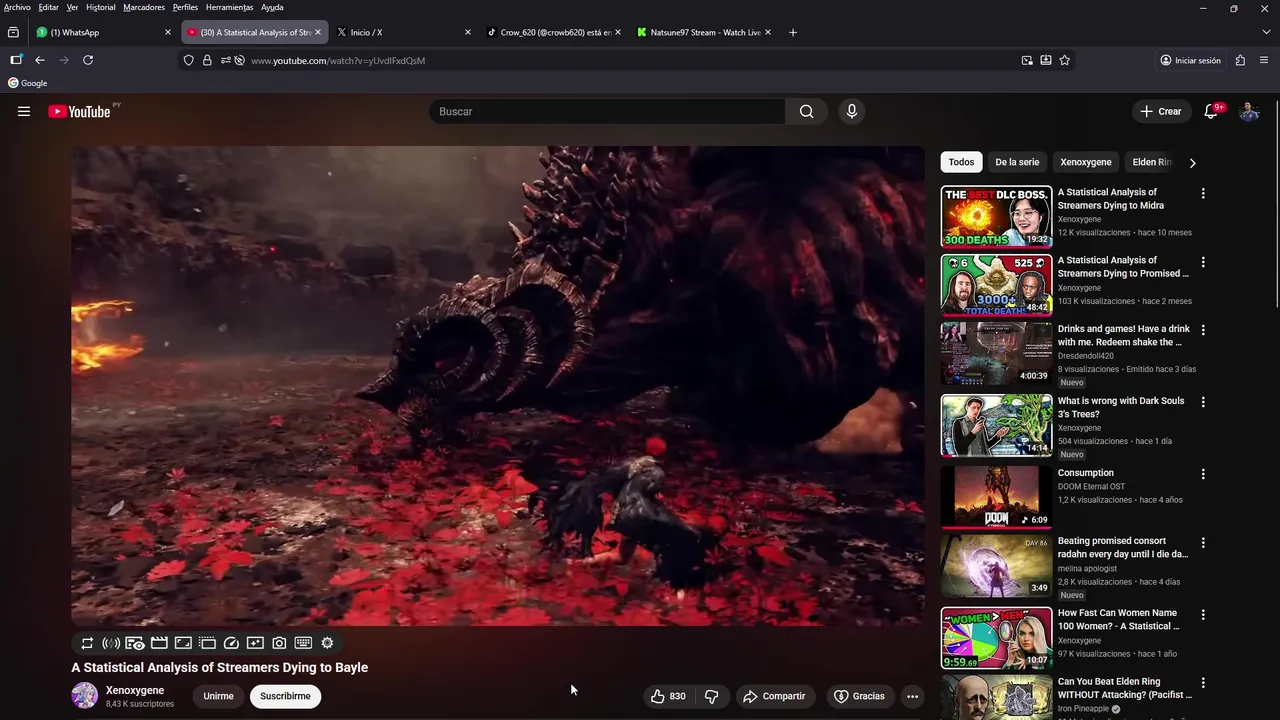The image size is (1280, 720).
Task: Open the Historial menu
Action: point(101,7)
